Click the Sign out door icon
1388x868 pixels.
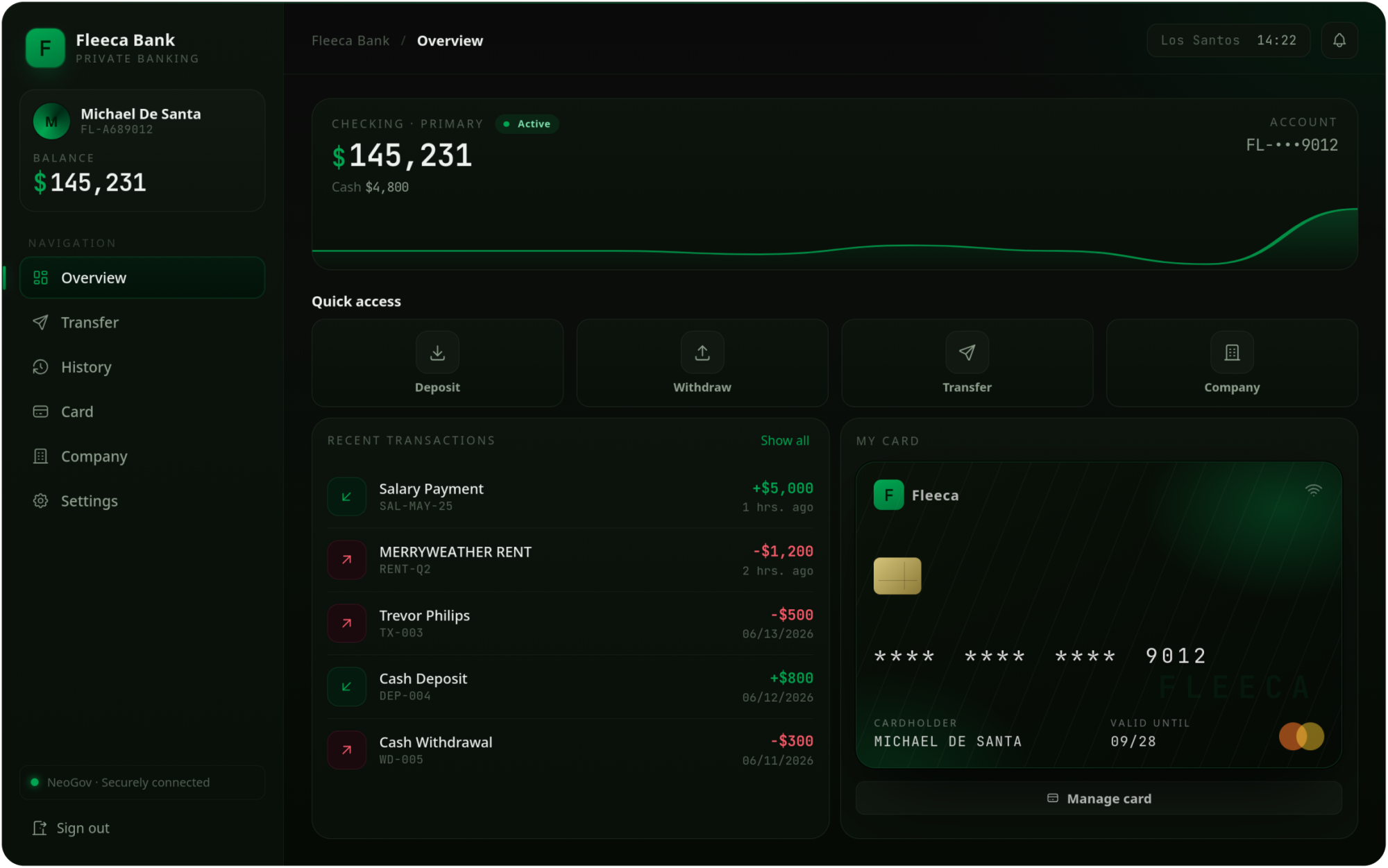(40, 828)
